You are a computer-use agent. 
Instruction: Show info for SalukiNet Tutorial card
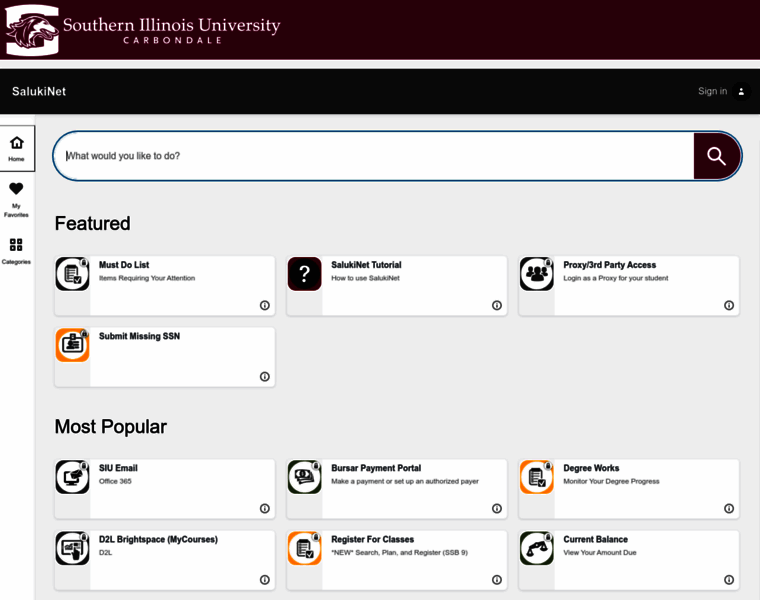click(x=497, y=305)
